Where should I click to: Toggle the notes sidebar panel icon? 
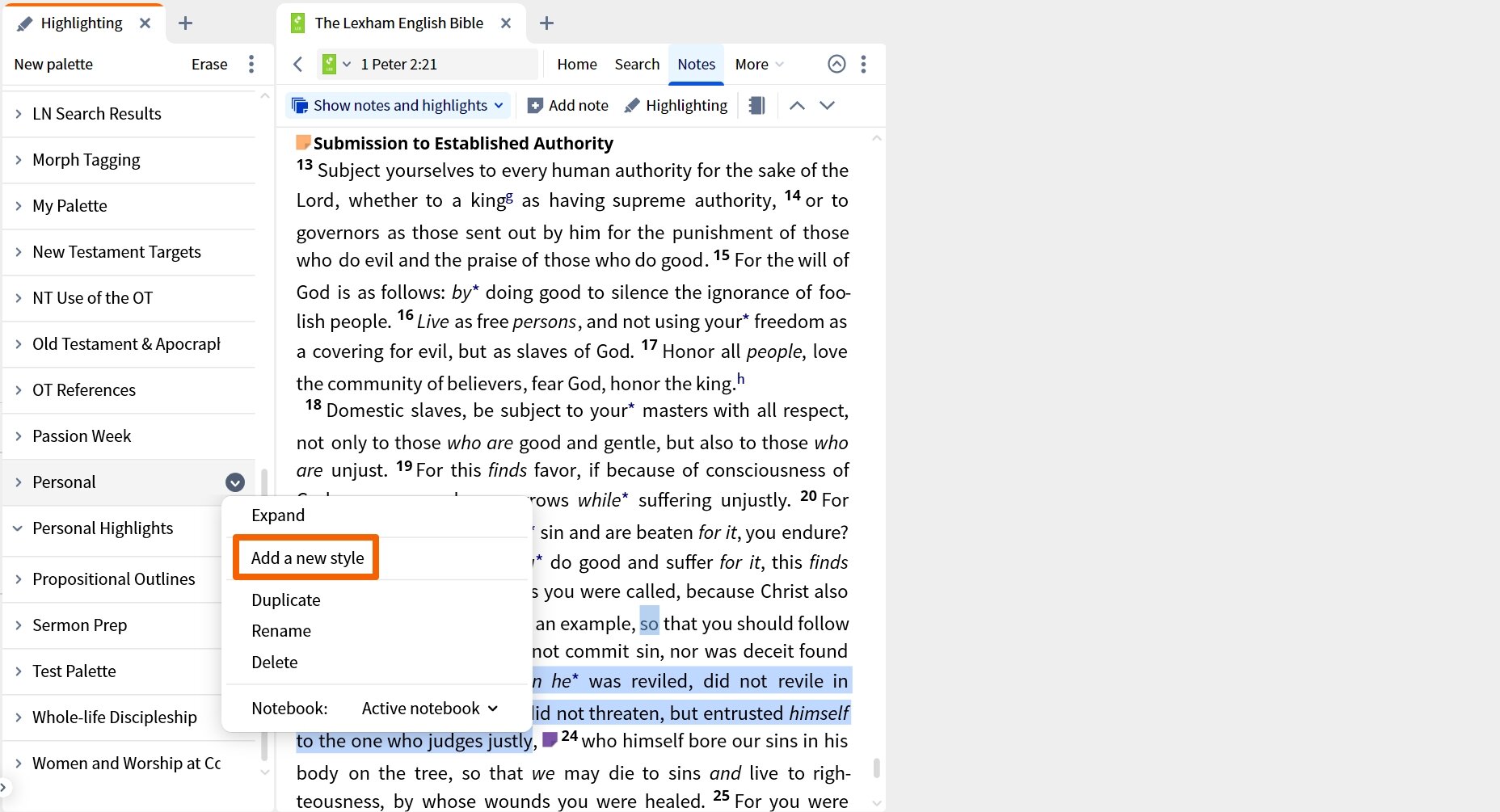(756, 105)
